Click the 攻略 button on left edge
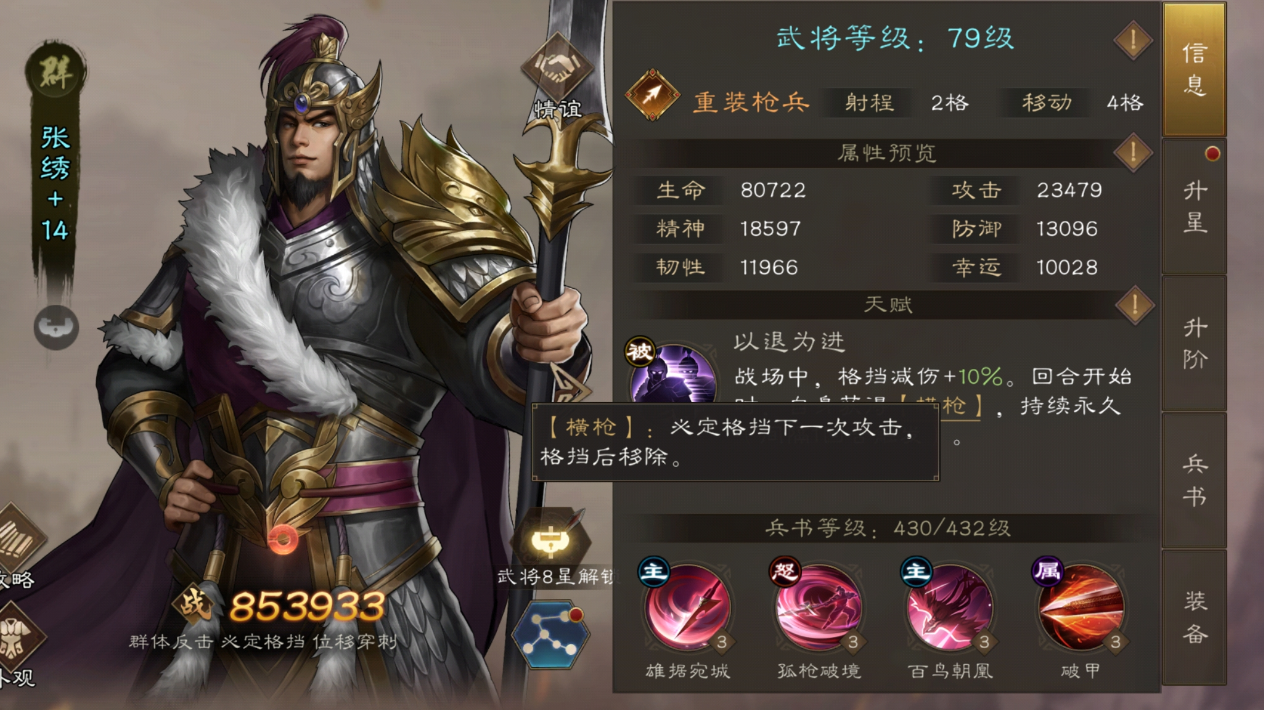 click(16, 548)
